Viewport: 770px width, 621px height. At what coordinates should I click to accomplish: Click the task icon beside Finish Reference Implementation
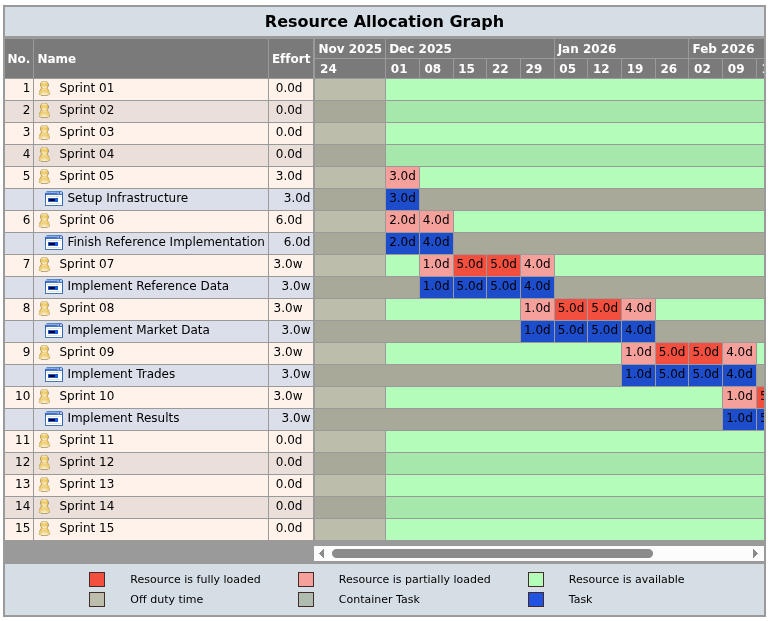click(x=54, y=243)
